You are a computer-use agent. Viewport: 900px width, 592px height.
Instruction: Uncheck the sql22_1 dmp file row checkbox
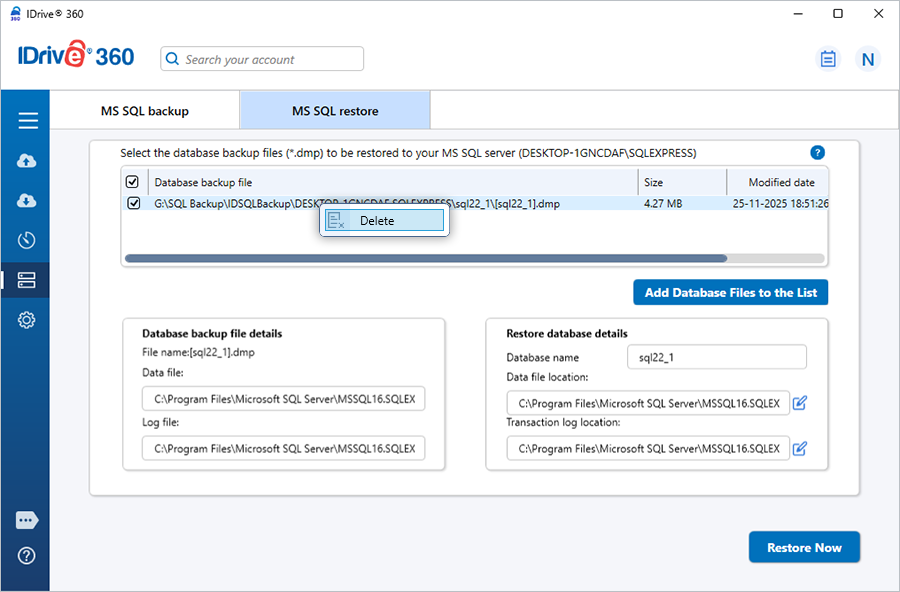pyautogui.click(x=134, y=204)
